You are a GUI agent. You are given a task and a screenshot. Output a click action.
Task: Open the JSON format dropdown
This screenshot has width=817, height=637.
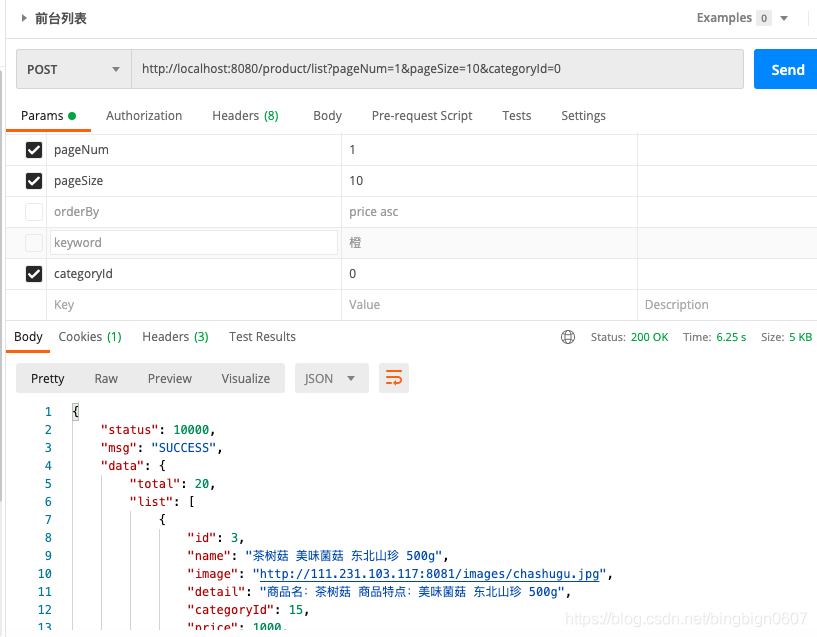point(331,378)
